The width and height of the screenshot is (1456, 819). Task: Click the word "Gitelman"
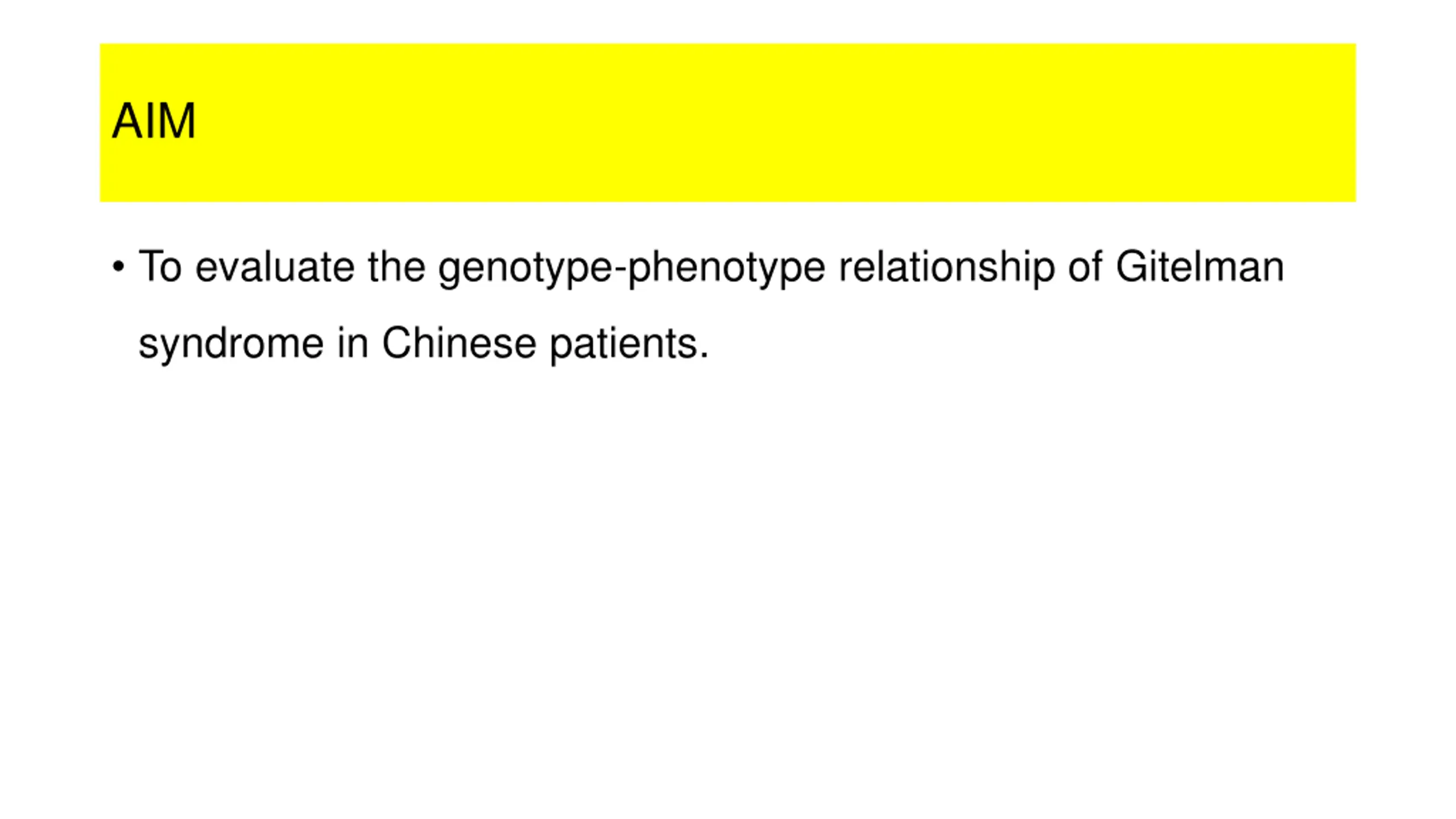pyautogui.click(x=1200, y=266)
